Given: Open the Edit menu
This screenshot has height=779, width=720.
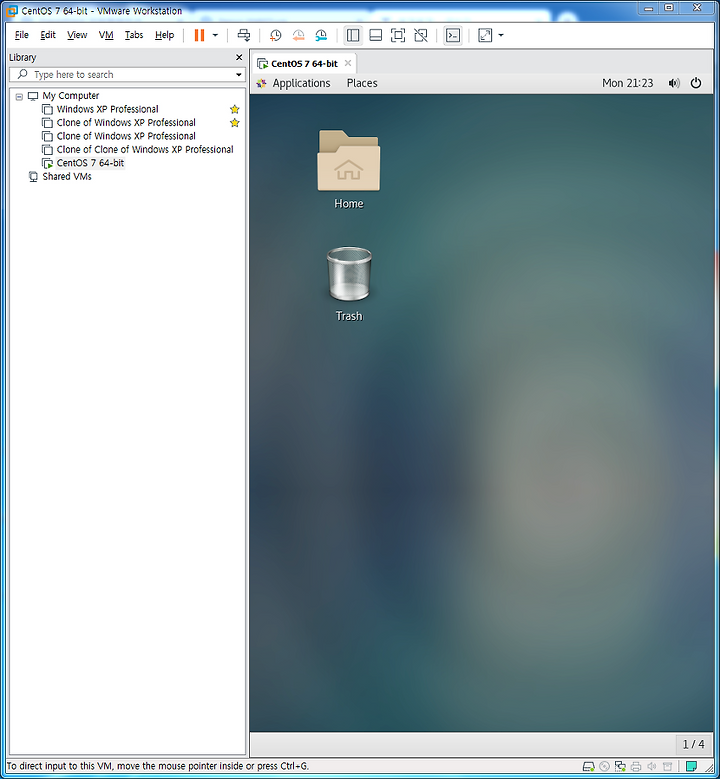Looking at the screenshot, I should (x=48, y=35).
